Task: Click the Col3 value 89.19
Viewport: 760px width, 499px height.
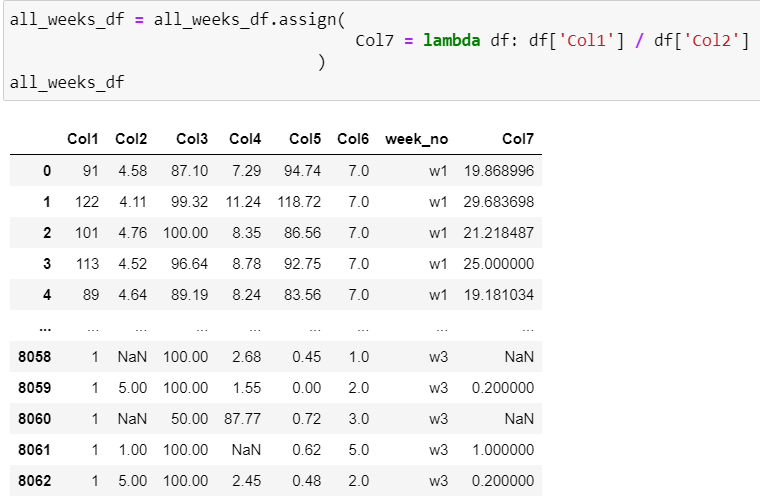Action: (x=190, y=295)
